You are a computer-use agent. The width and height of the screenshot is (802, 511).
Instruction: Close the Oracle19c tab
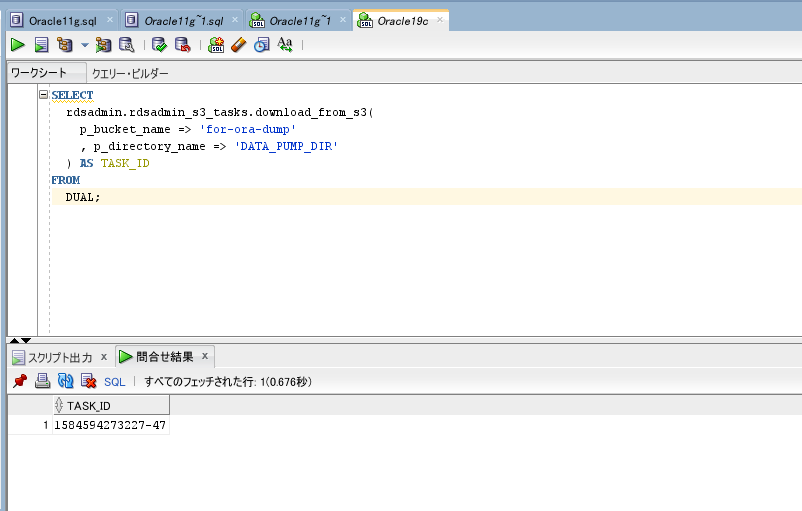pos(440,20)
